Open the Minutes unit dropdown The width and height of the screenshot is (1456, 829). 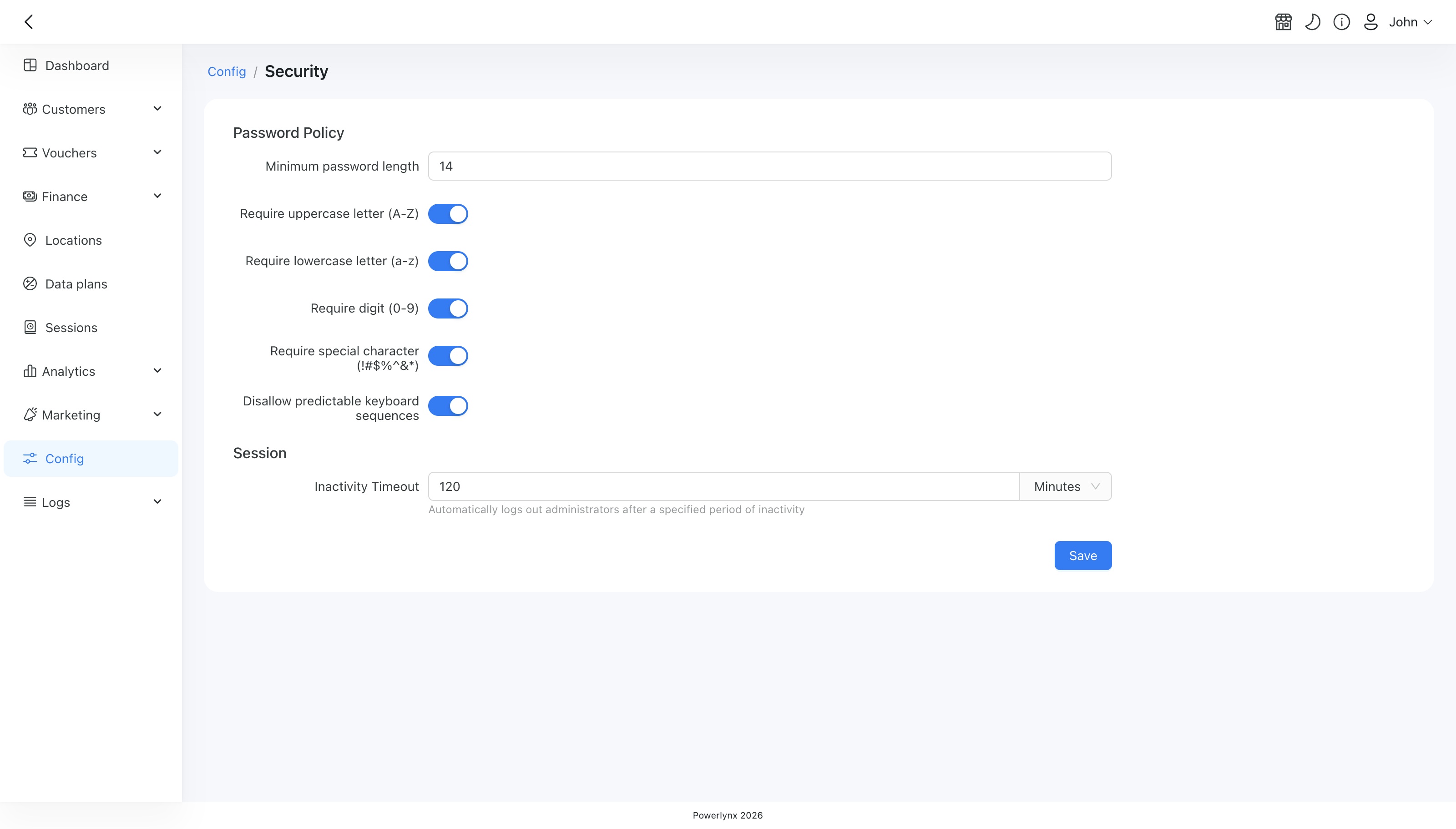1066,486
